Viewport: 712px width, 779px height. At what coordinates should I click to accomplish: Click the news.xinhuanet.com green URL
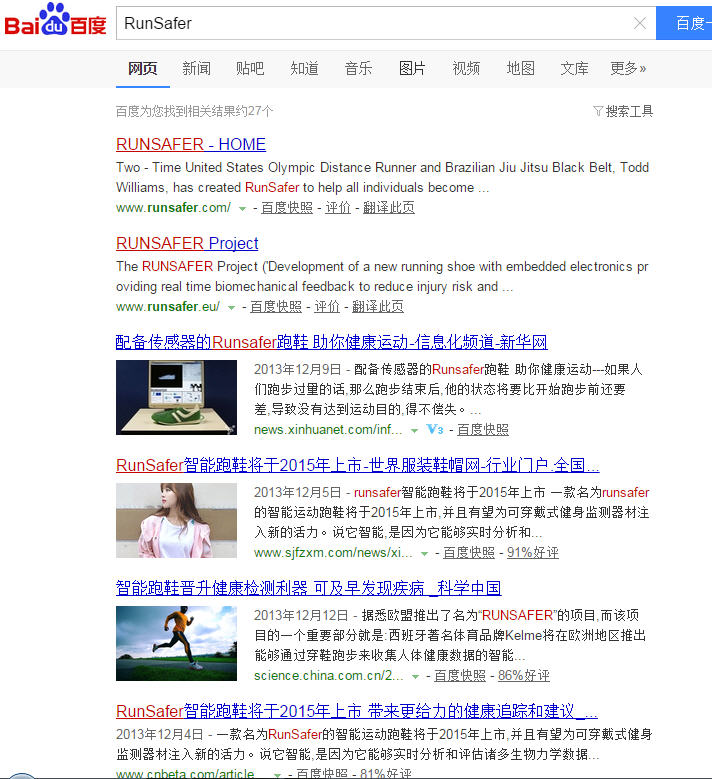tap(328, 430)
